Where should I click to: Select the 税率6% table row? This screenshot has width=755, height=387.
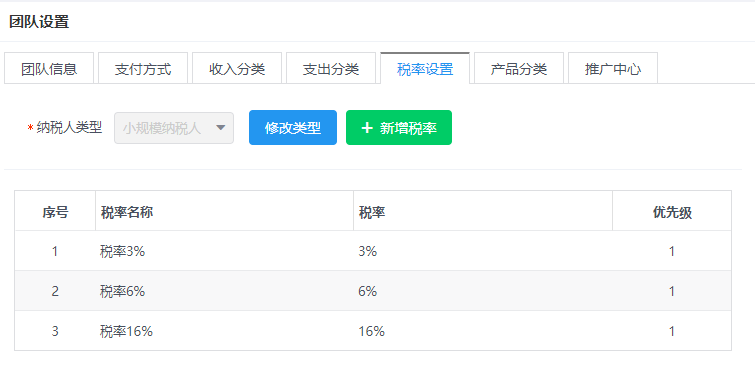point(373,291)
